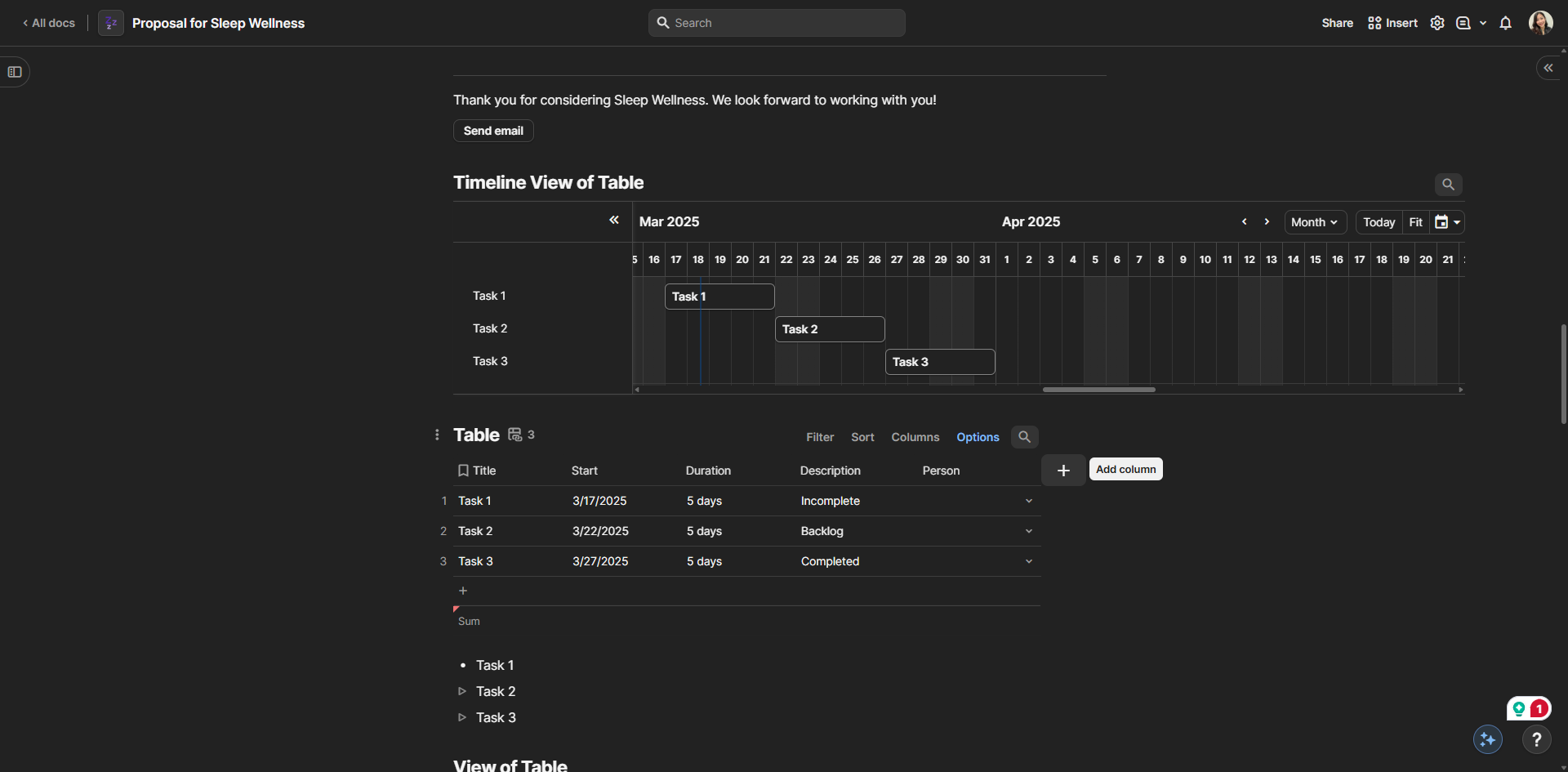The height and width of the screenshot is (772, 1568).
Task: Select the 3/27/2025 start date cell
Action: [x=600, y=561]
